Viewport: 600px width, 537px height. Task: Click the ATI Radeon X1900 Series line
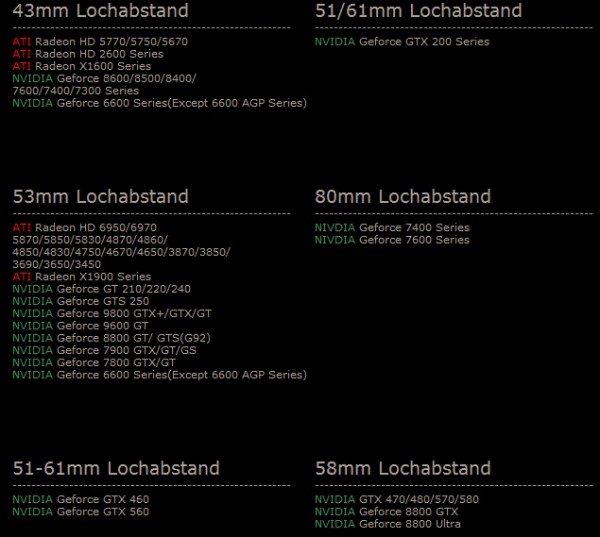point(82,276)
